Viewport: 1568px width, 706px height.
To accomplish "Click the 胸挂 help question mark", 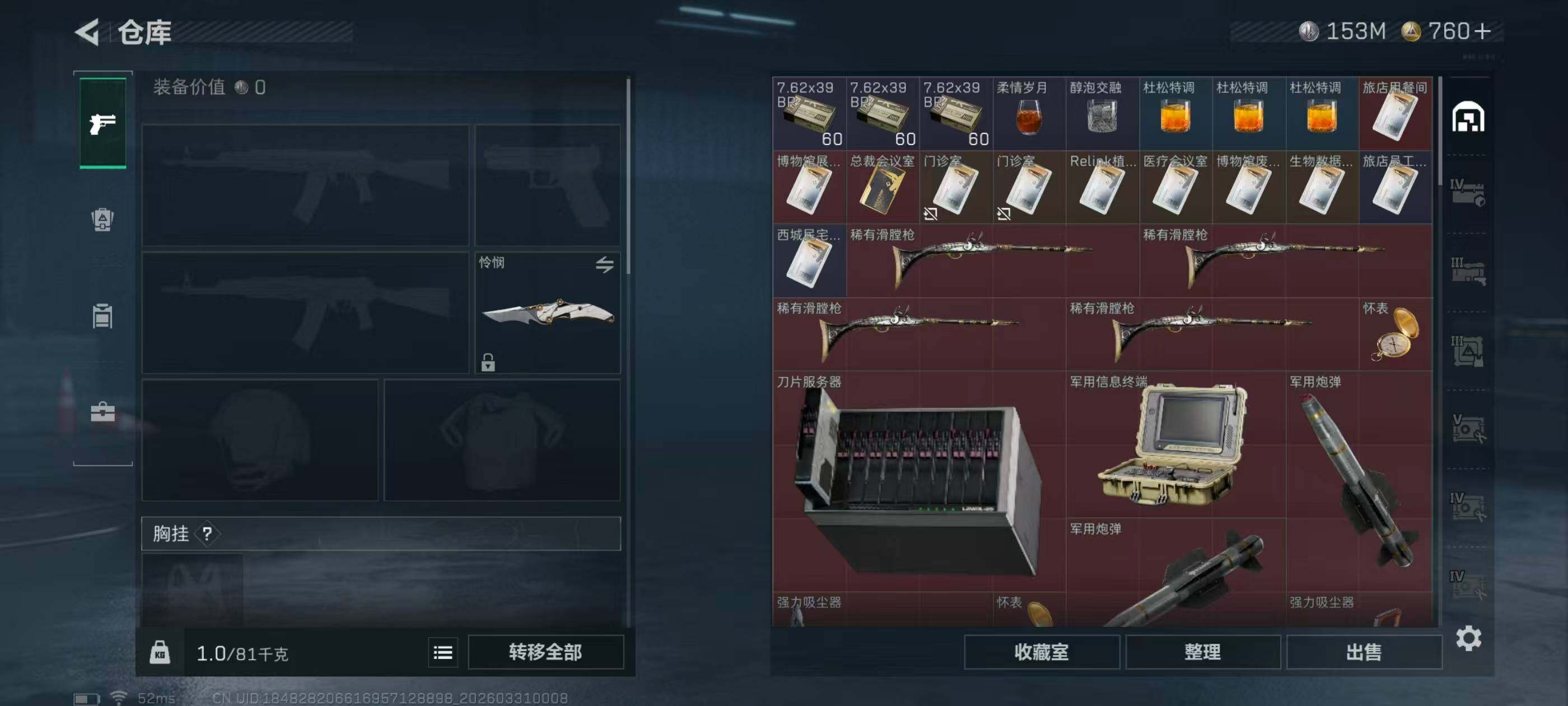I will pos(207,533).
